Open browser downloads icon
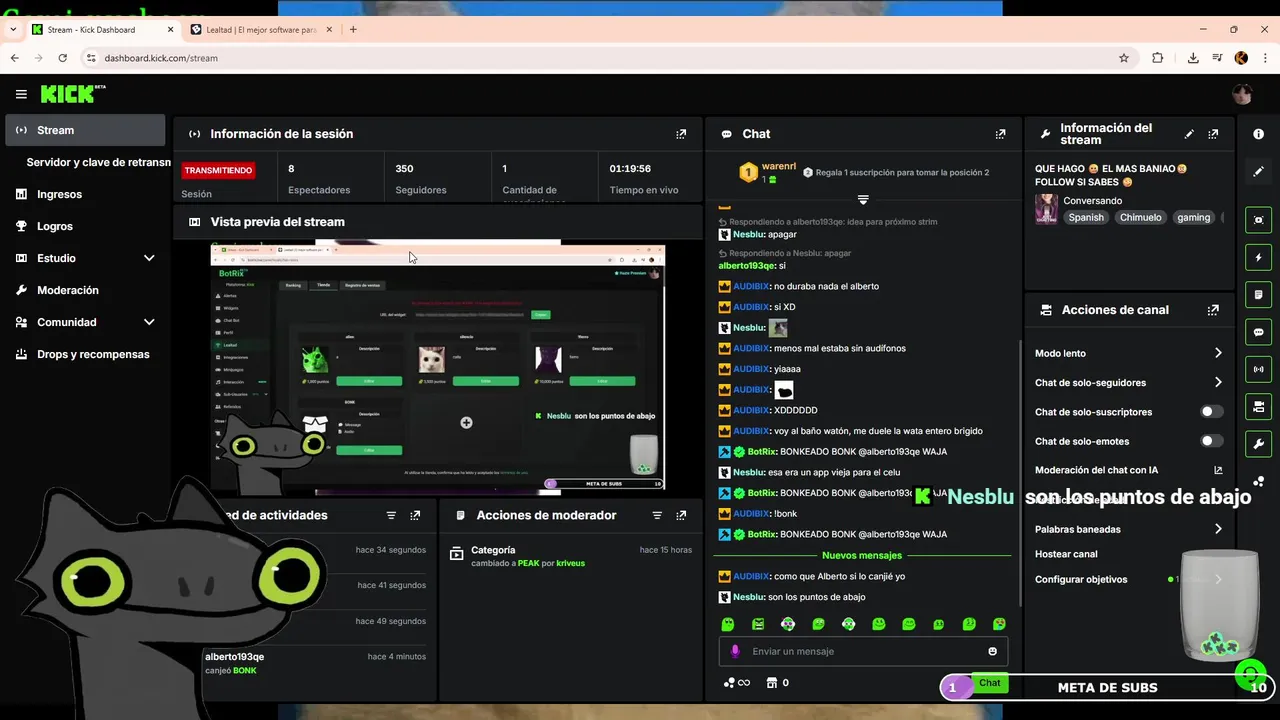This screenshot has width=1280, height=720. (1193, 58)
